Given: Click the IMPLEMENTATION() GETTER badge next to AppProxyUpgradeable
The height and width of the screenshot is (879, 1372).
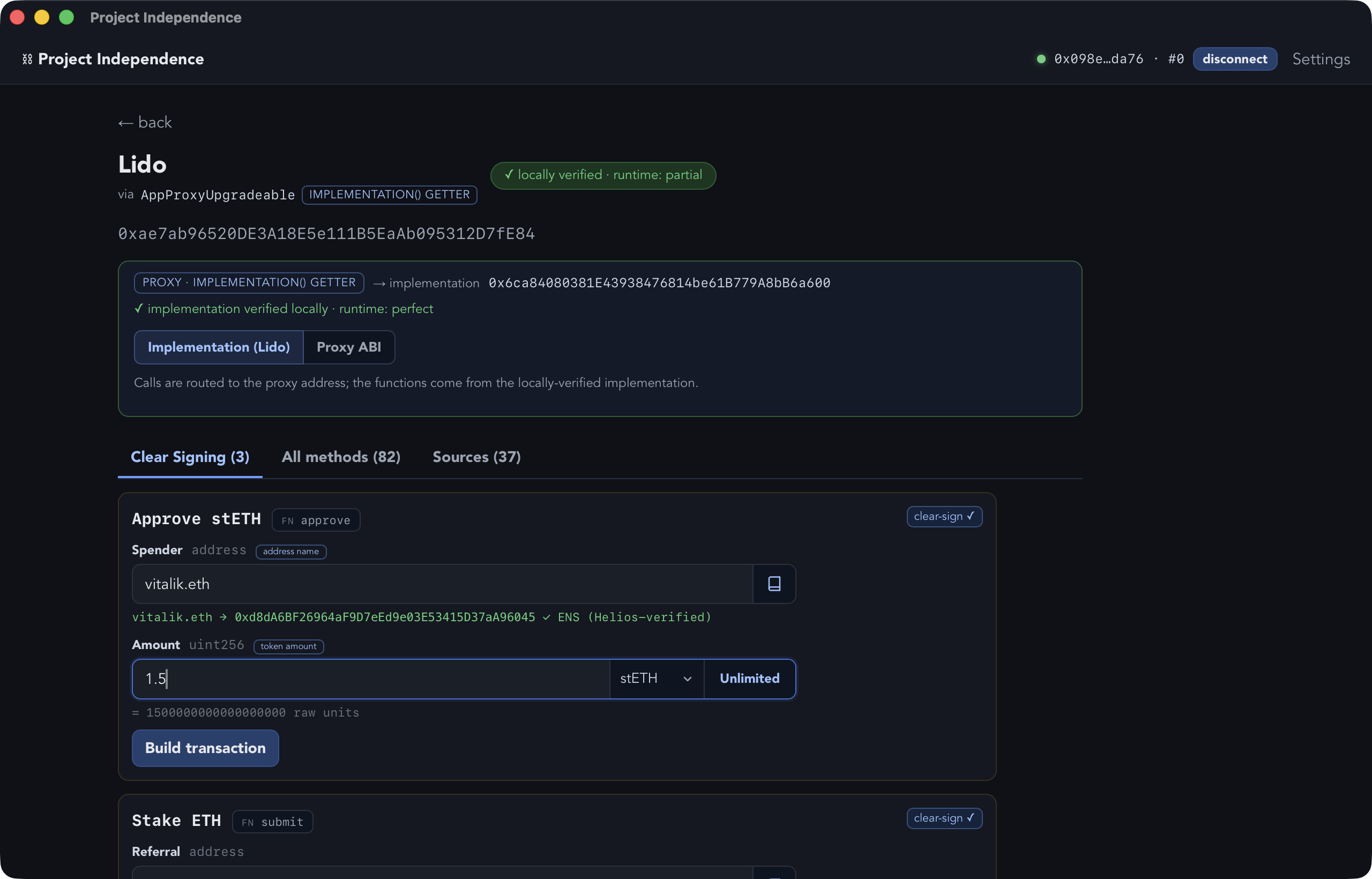Looking at the screenshot, I should click(389, 195).
